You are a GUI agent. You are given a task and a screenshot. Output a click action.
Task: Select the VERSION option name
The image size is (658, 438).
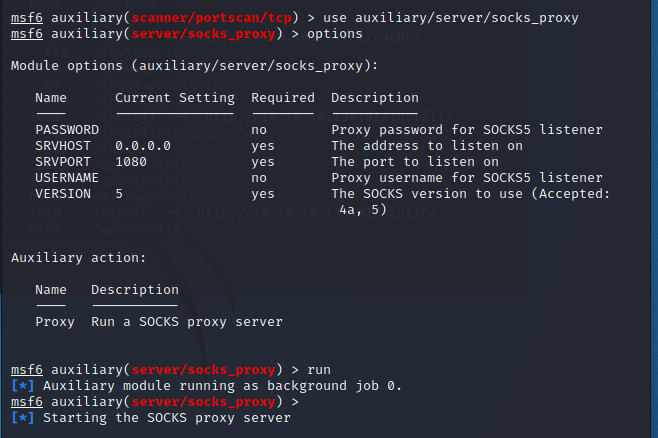(x=62, y=194)
